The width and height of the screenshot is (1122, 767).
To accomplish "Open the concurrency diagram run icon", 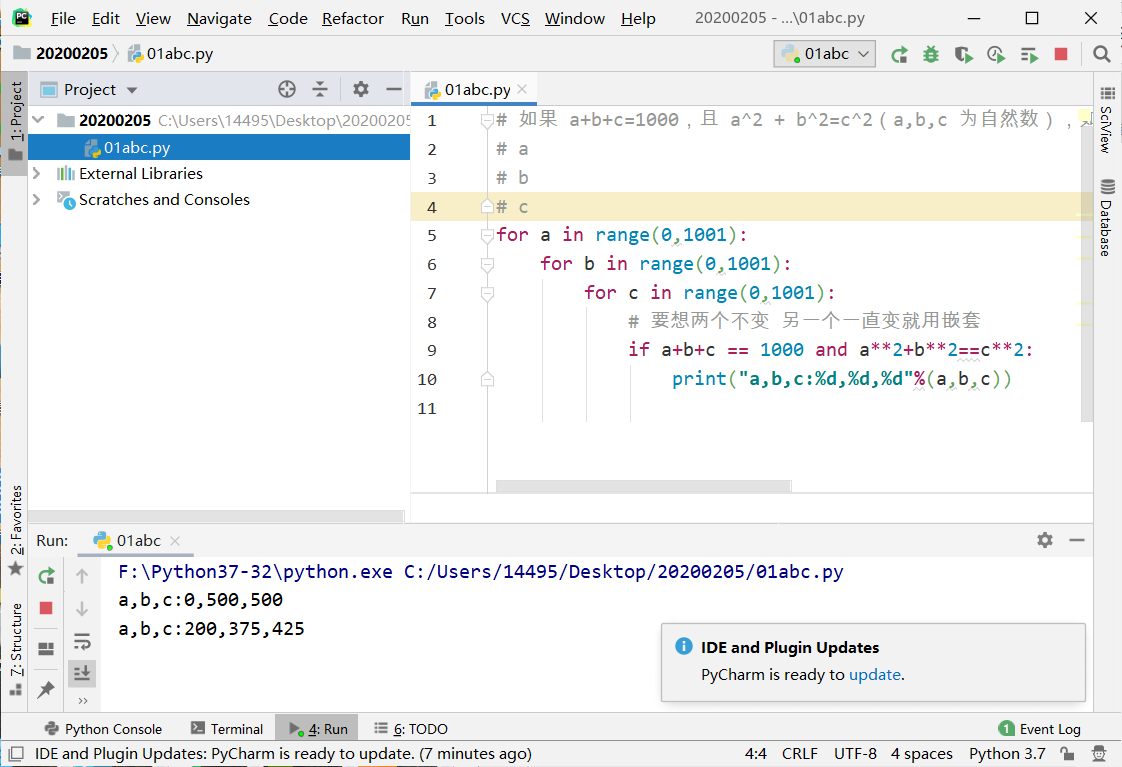I will click(x=1029, y=54).
